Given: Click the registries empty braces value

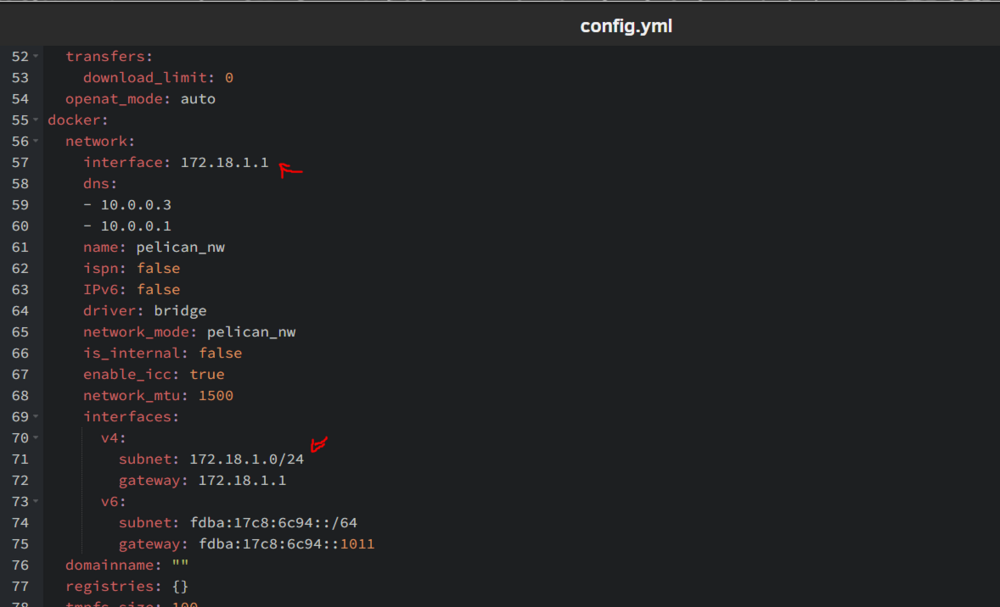Looking at the screenshot, I should pyautogui.click(x=180, y=586).
